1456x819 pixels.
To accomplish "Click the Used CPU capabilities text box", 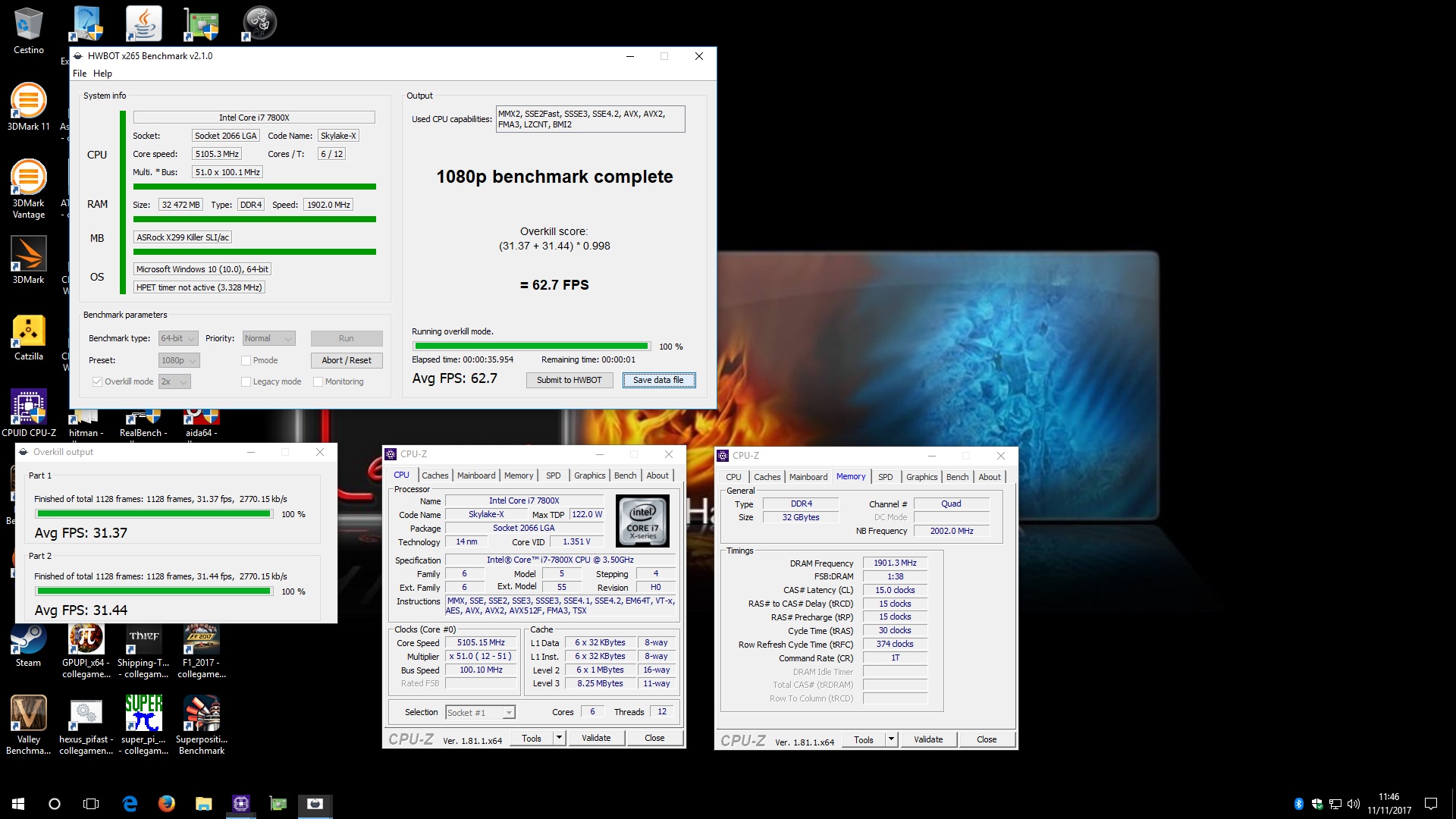I will 590,119.
